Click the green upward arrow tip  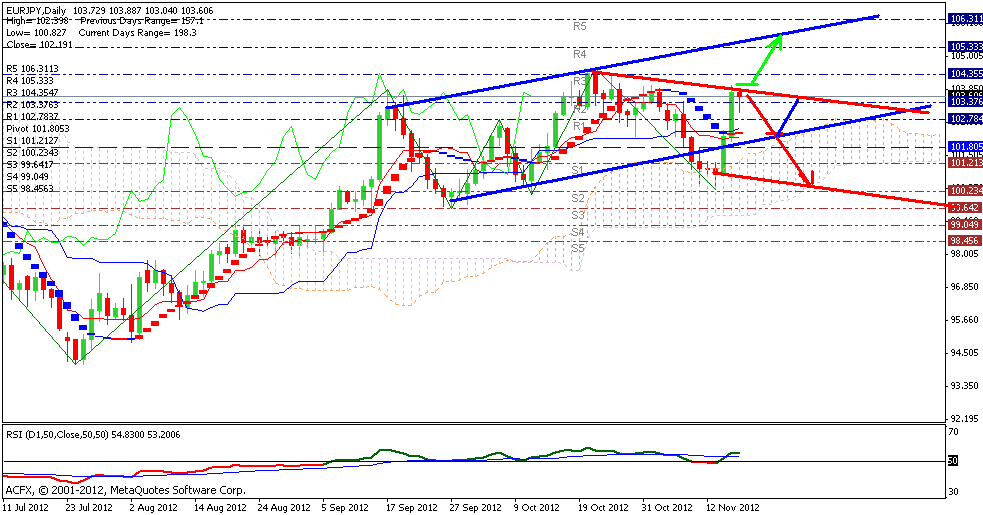pyautogui.click(x=778, y=38)
